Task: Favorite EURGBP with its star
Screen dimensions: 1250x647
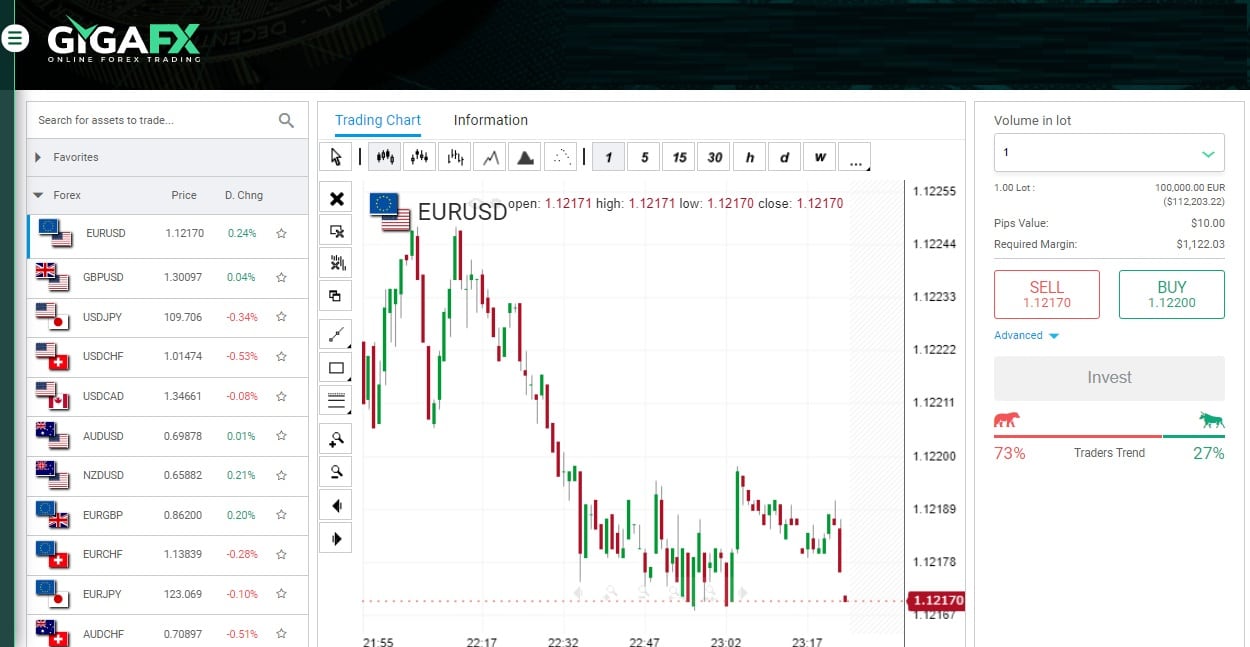Action: 281,515
